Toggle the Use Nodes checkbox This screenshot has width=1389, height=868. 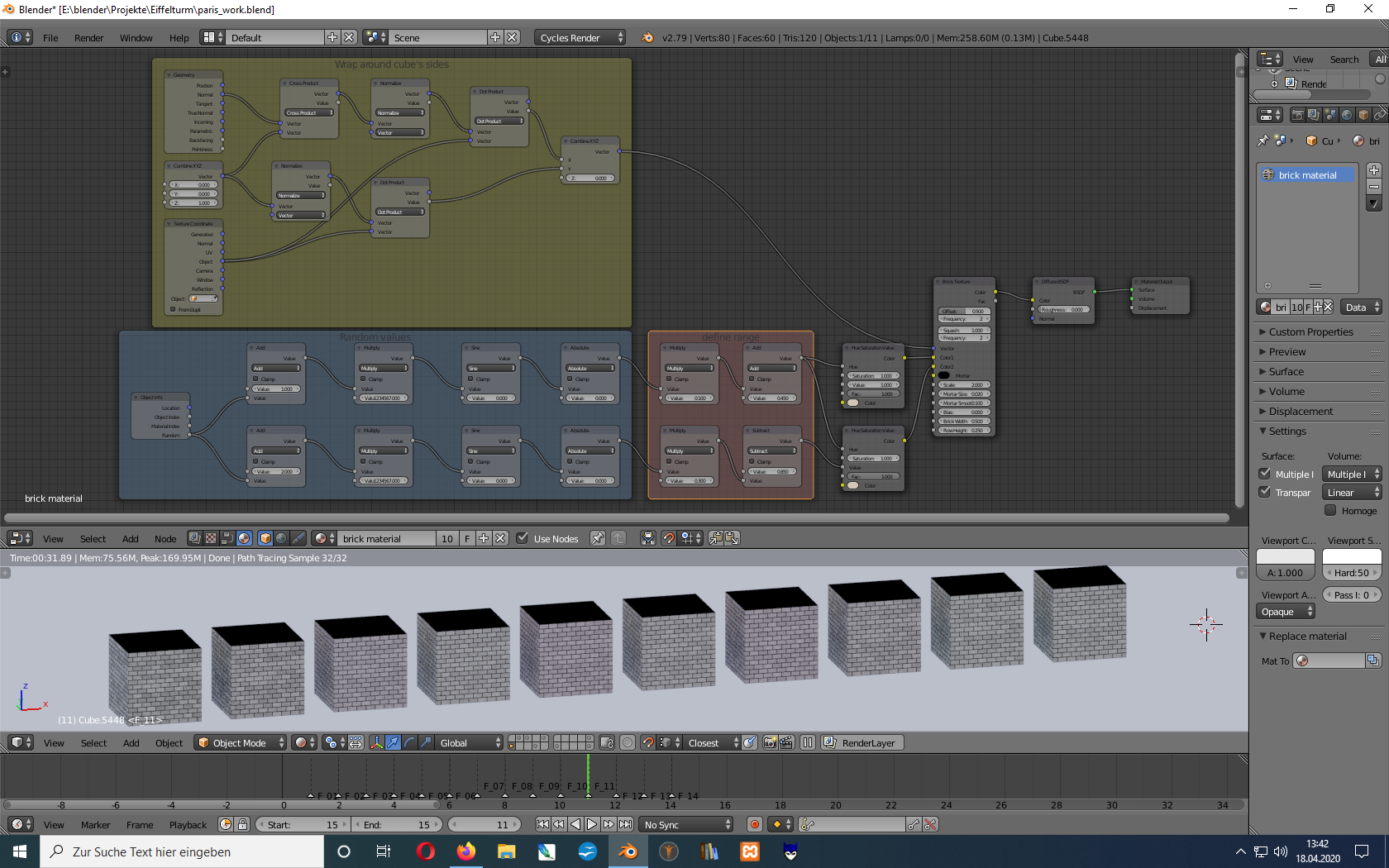pyautogui.click(x=523, y=538)
